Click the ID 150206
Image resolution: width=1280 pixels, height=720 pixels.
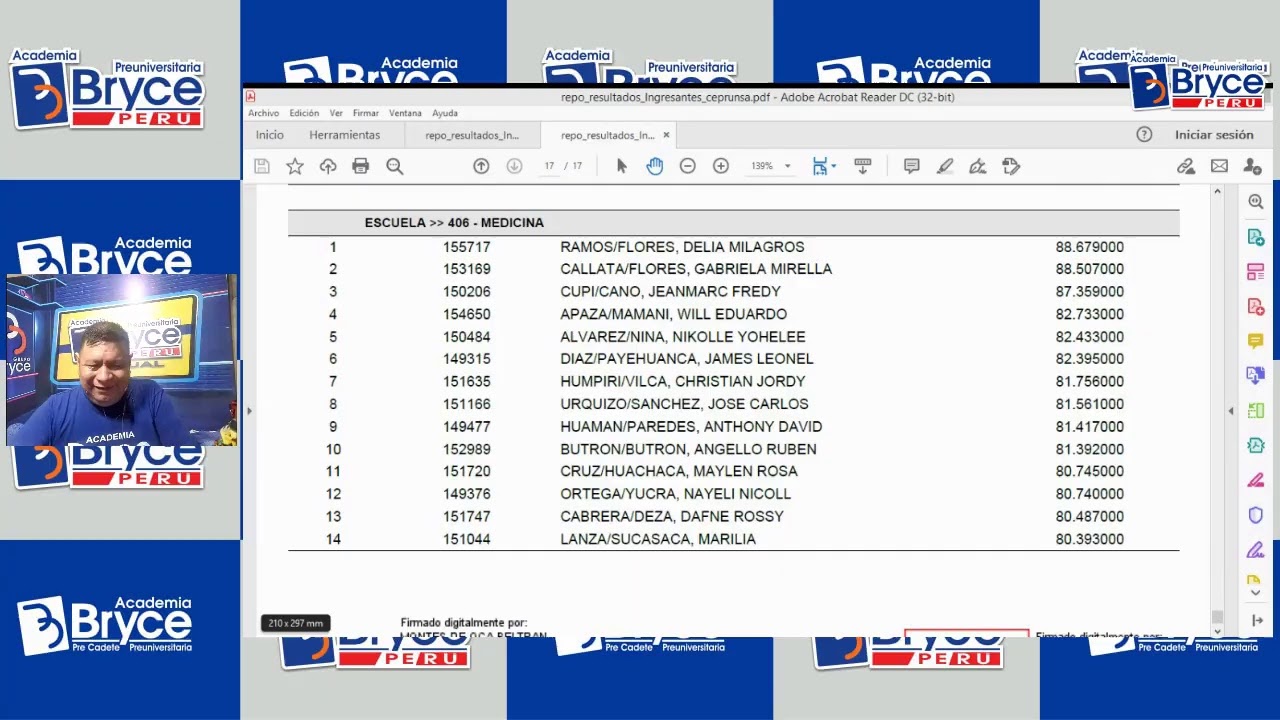(x=467, y=292)
